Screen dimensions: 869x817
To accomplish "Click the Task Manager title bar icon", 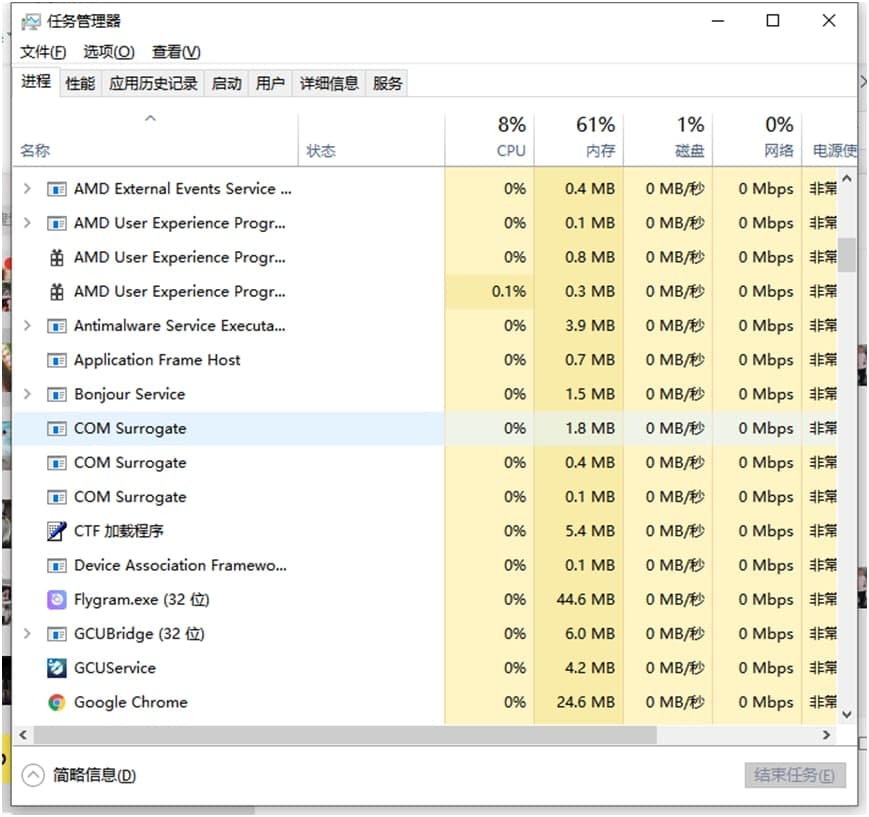I will click(x=31, y=21).
